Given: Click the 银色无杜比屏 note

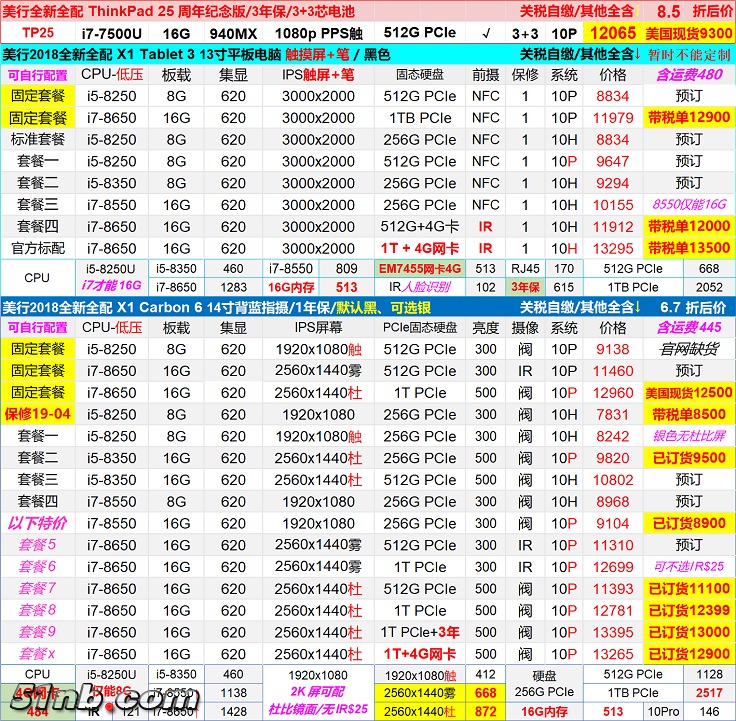Looking at the screenshot, I should 689,436.
